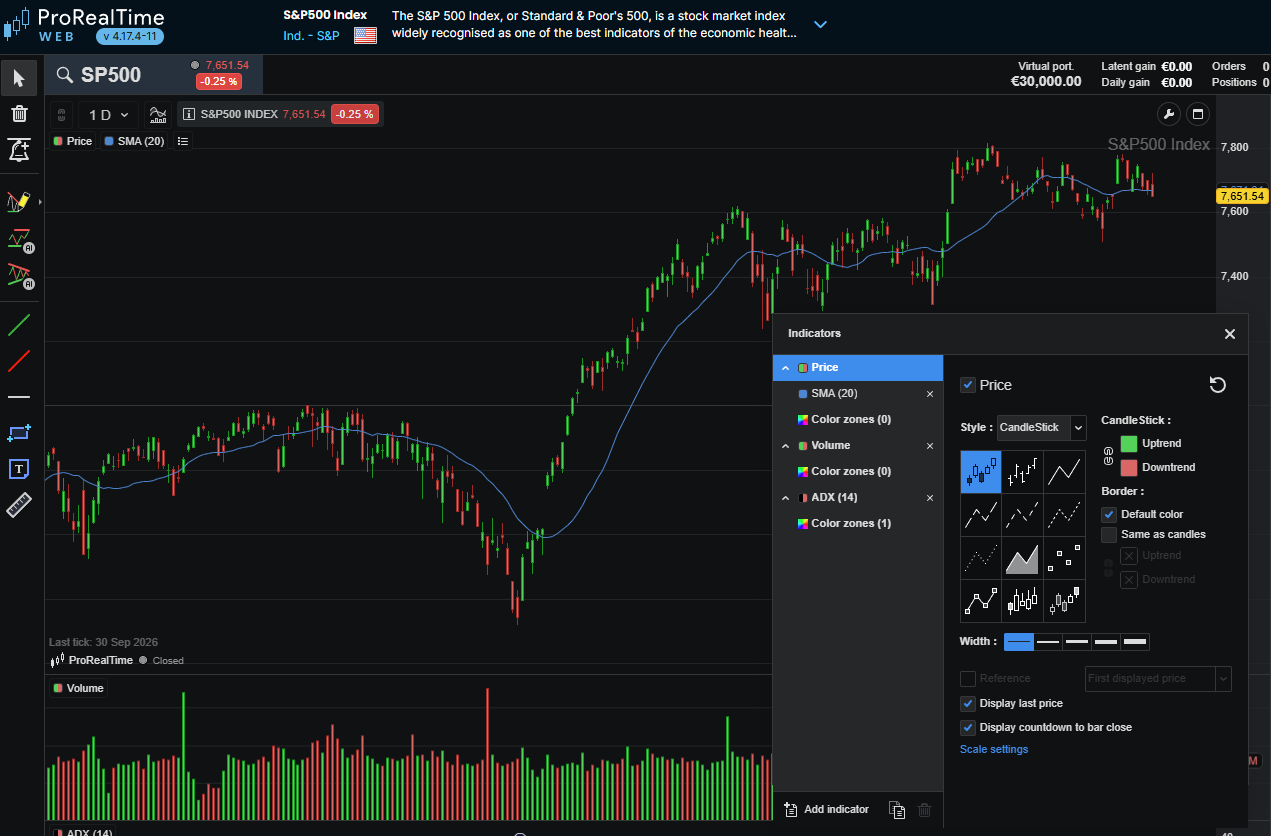Click the Virtual port. €30,000.00 value
1271x836 pixels.
tap(1046, 82)
